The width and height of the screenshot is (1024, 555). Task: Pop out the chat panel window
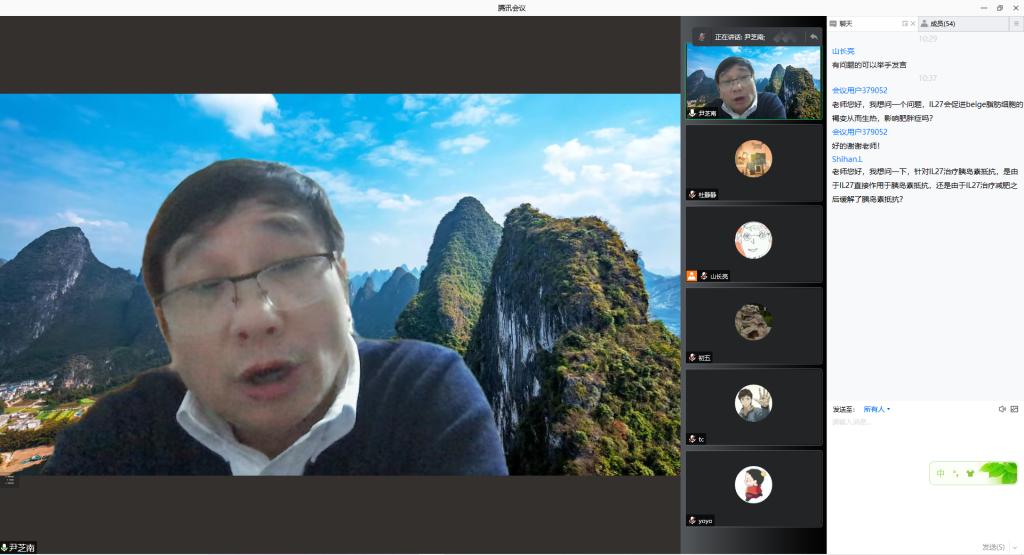coord(904,23)
